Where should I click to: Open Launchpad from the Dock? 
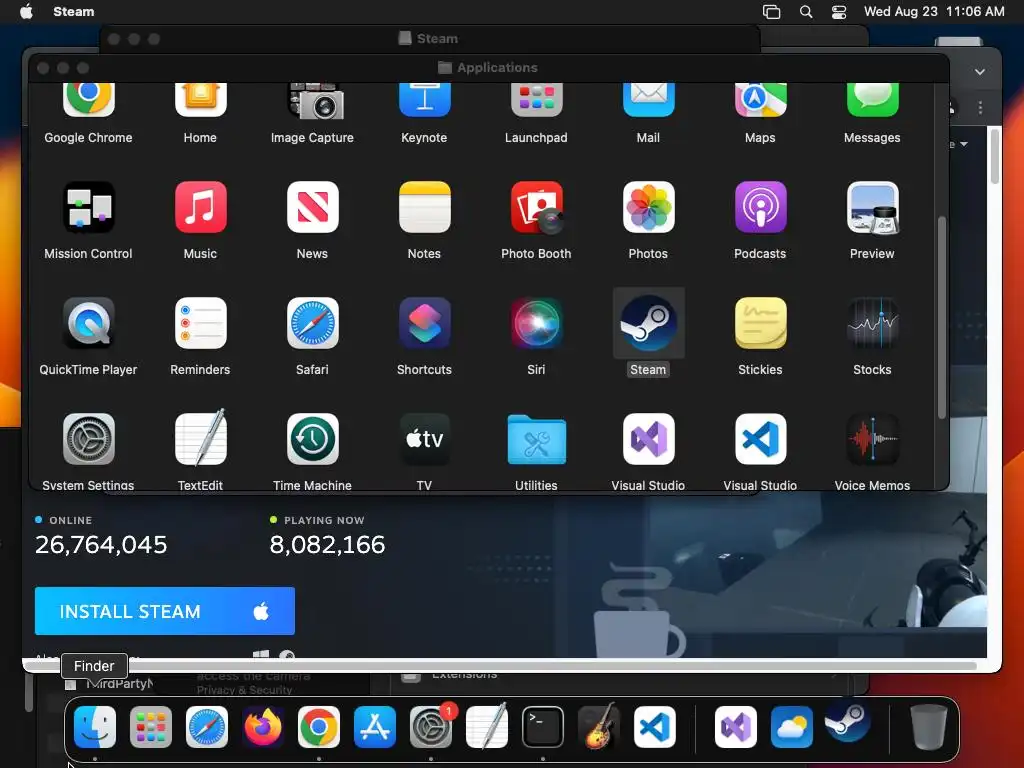coord(151,727)
